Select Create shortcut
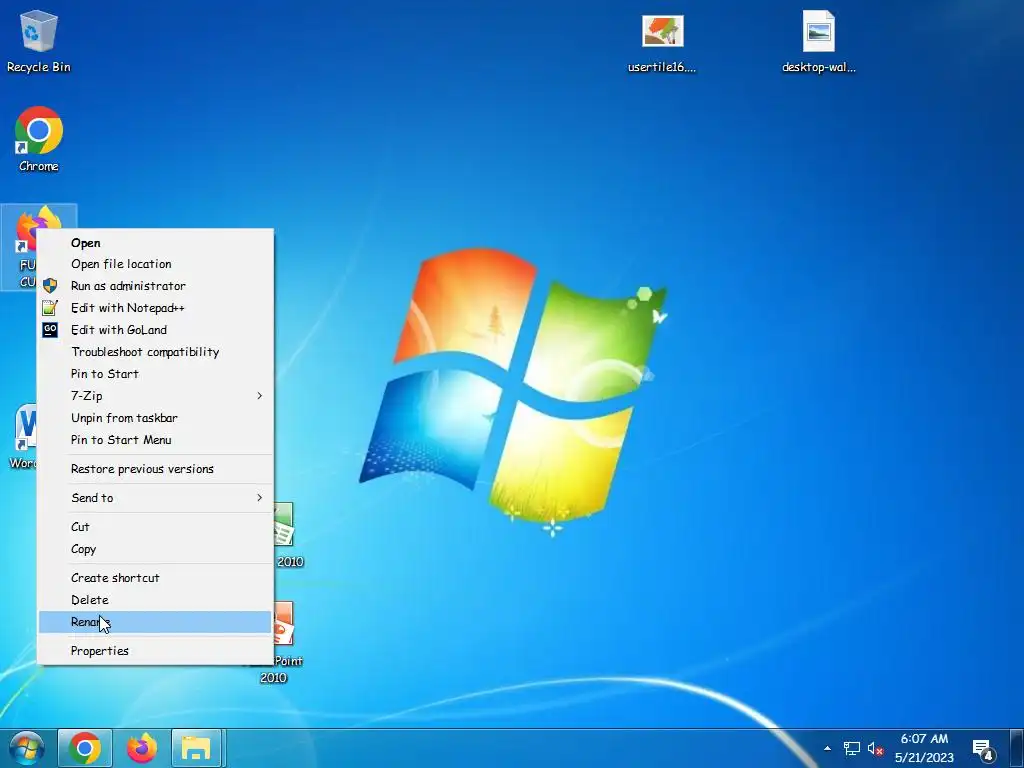The height and width of the screenshot is (768, 1024). (155, 577)
